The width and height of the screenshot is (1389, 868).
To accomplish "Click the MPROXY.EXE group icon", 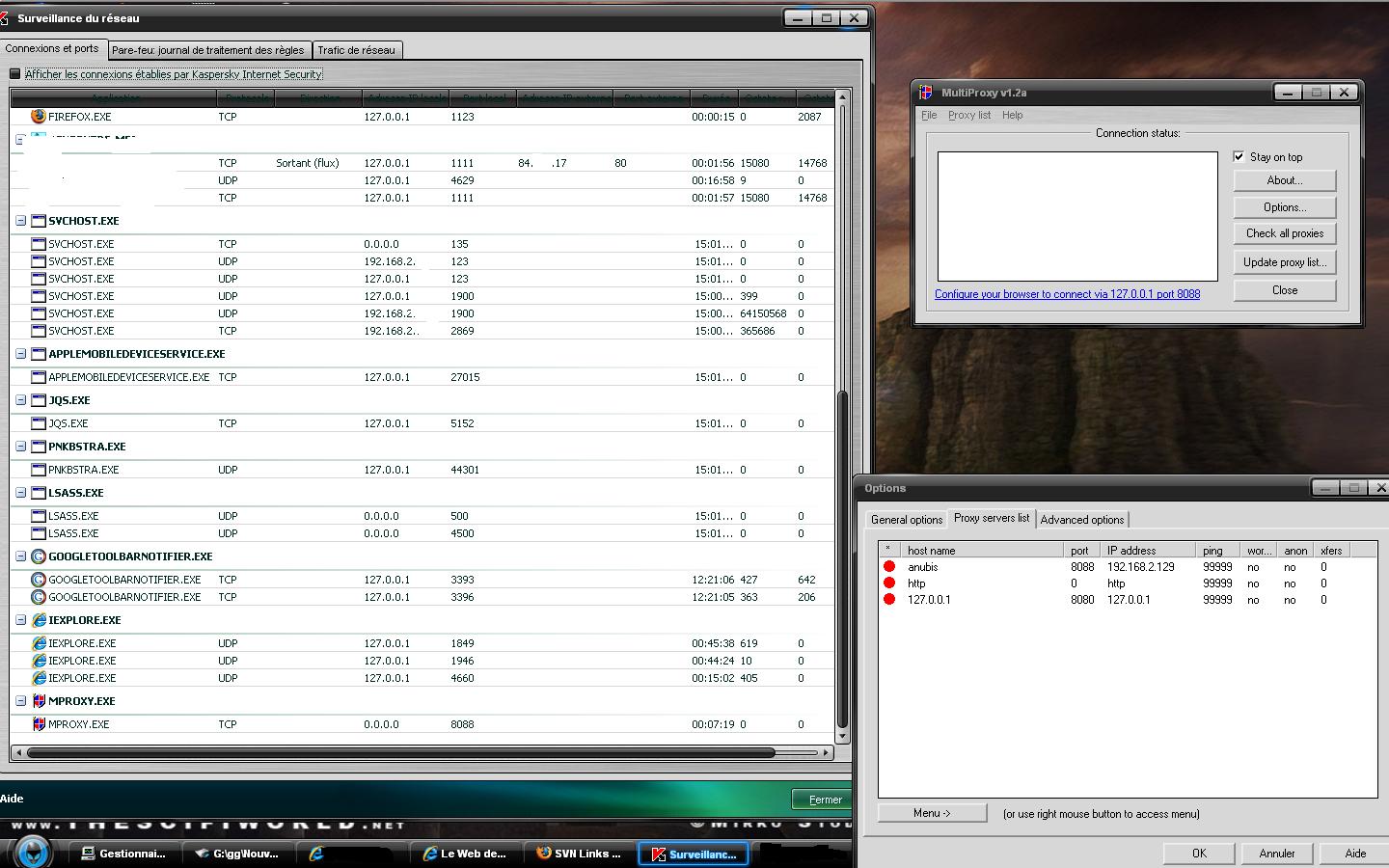I will coord(39,701).
